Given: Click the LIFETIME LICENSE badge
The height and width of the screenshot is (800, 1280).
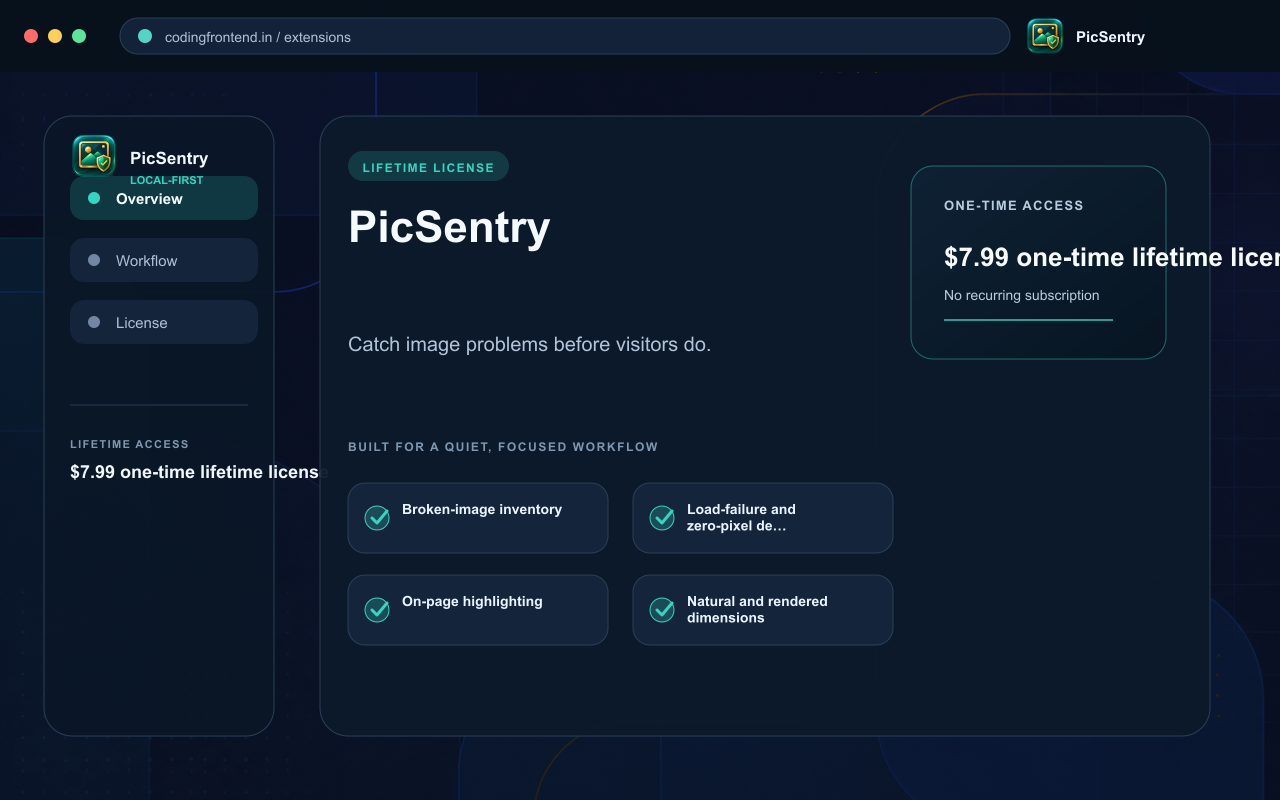Looking at the screenshot, I should (x=428, y=167).
